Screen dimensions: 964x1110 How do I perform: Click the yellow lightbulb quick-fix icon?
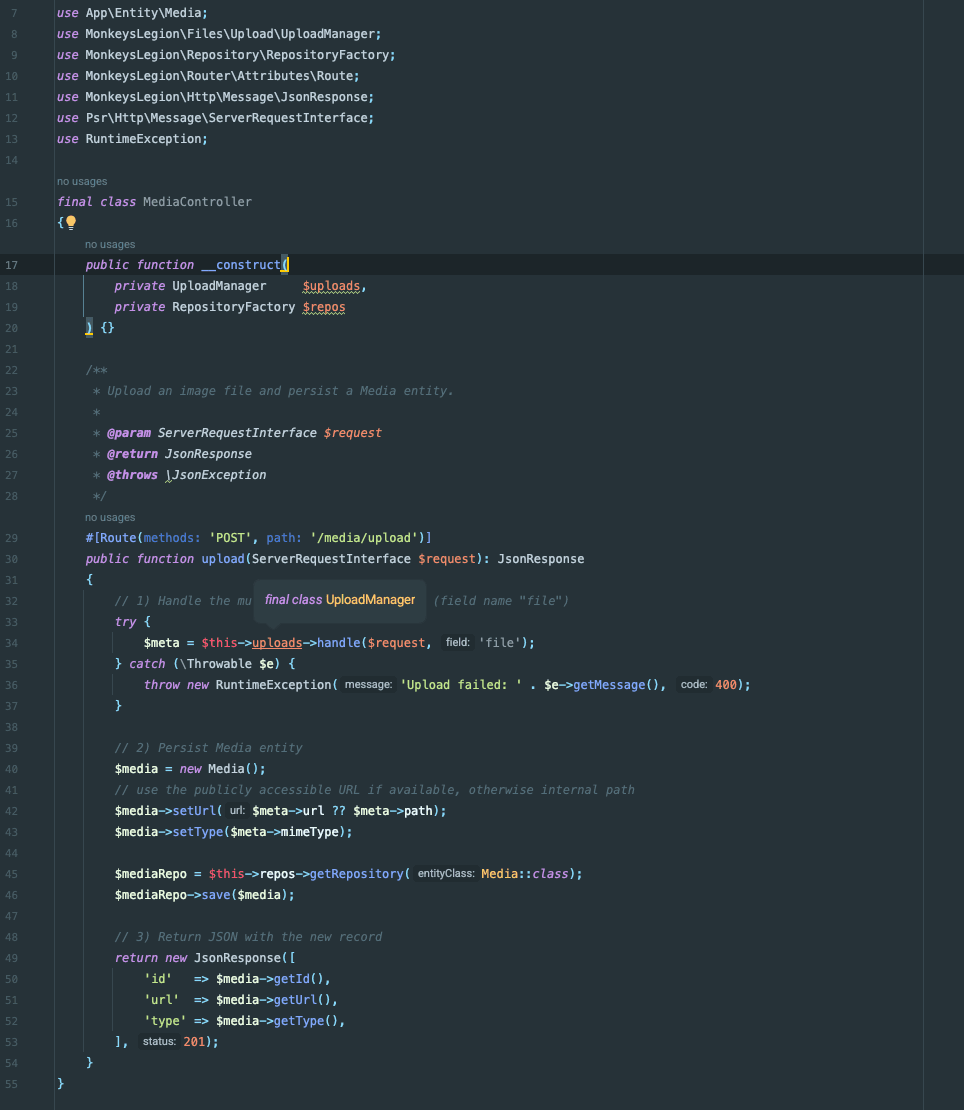tap(71, 223)
